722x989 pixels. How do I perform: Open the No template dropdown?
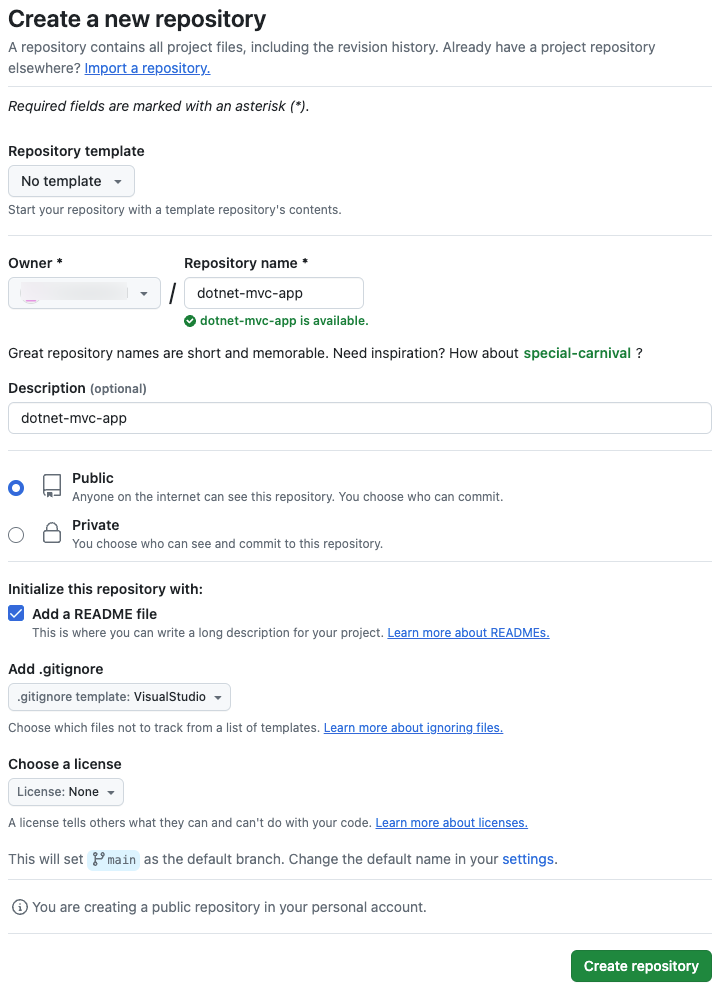tap(71, 181)
